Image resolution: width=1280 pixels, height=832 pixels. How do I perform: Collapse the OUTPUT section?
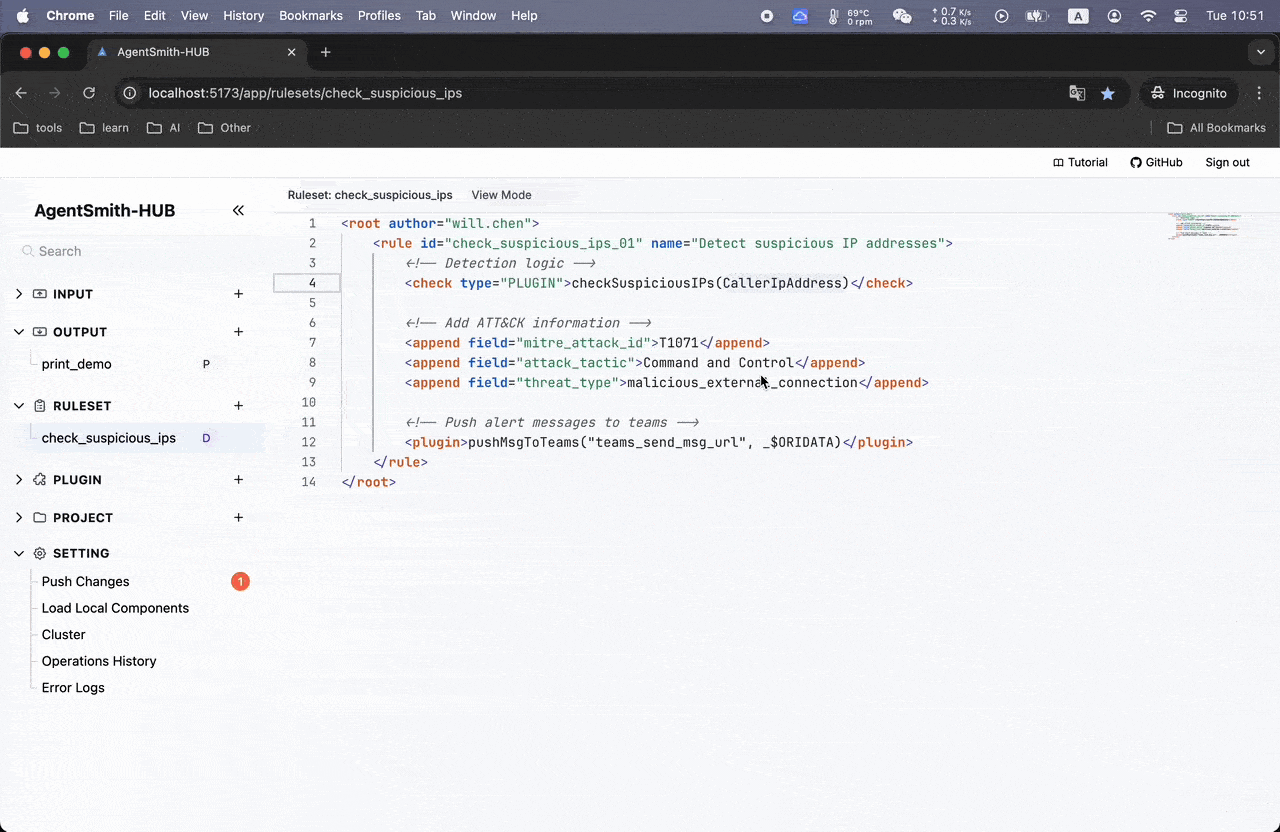point(19,332)
